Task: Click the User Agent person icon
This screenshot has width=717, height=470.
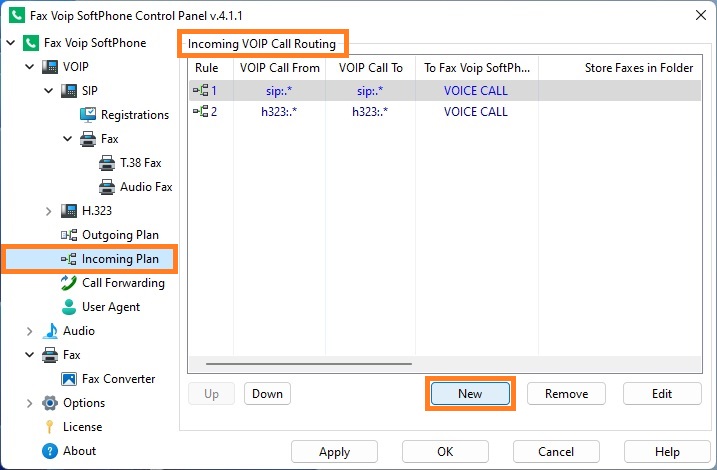Action: [69, 307]
